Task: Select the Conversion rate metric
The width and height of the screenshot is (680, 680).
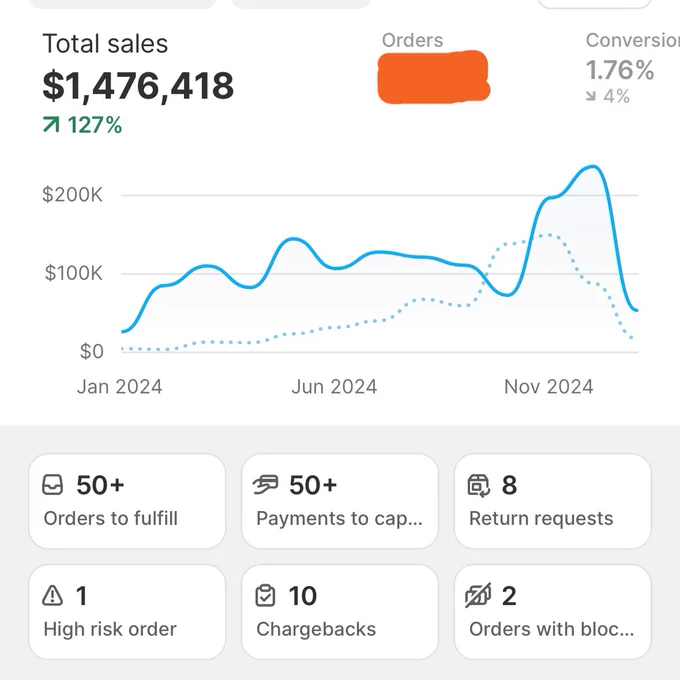Action: point(631,68)
